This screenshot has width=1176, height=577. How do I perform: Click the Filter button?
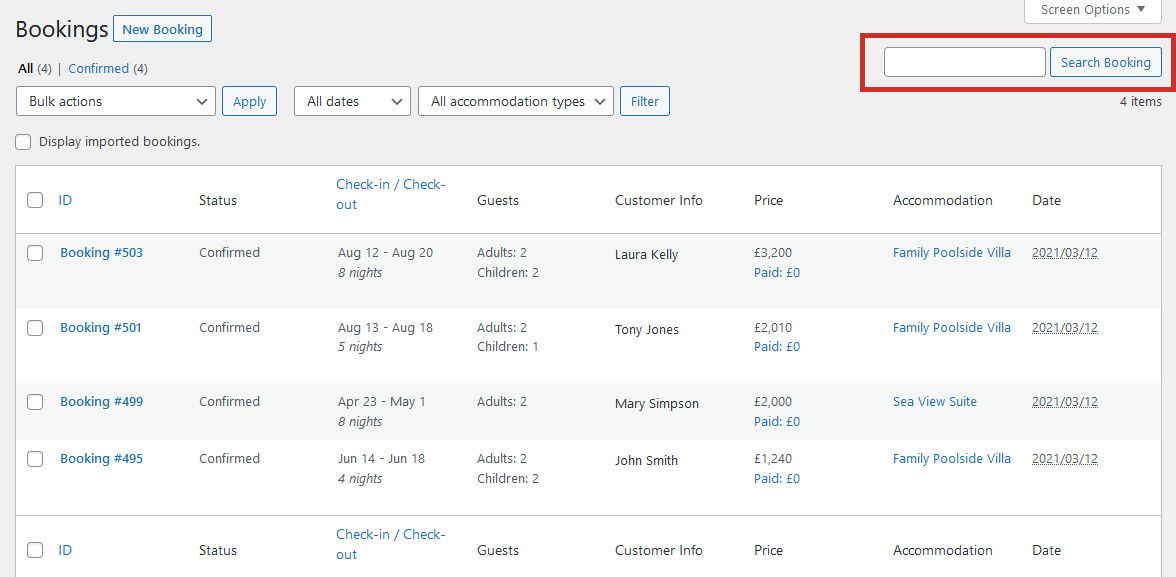(645, 101)
